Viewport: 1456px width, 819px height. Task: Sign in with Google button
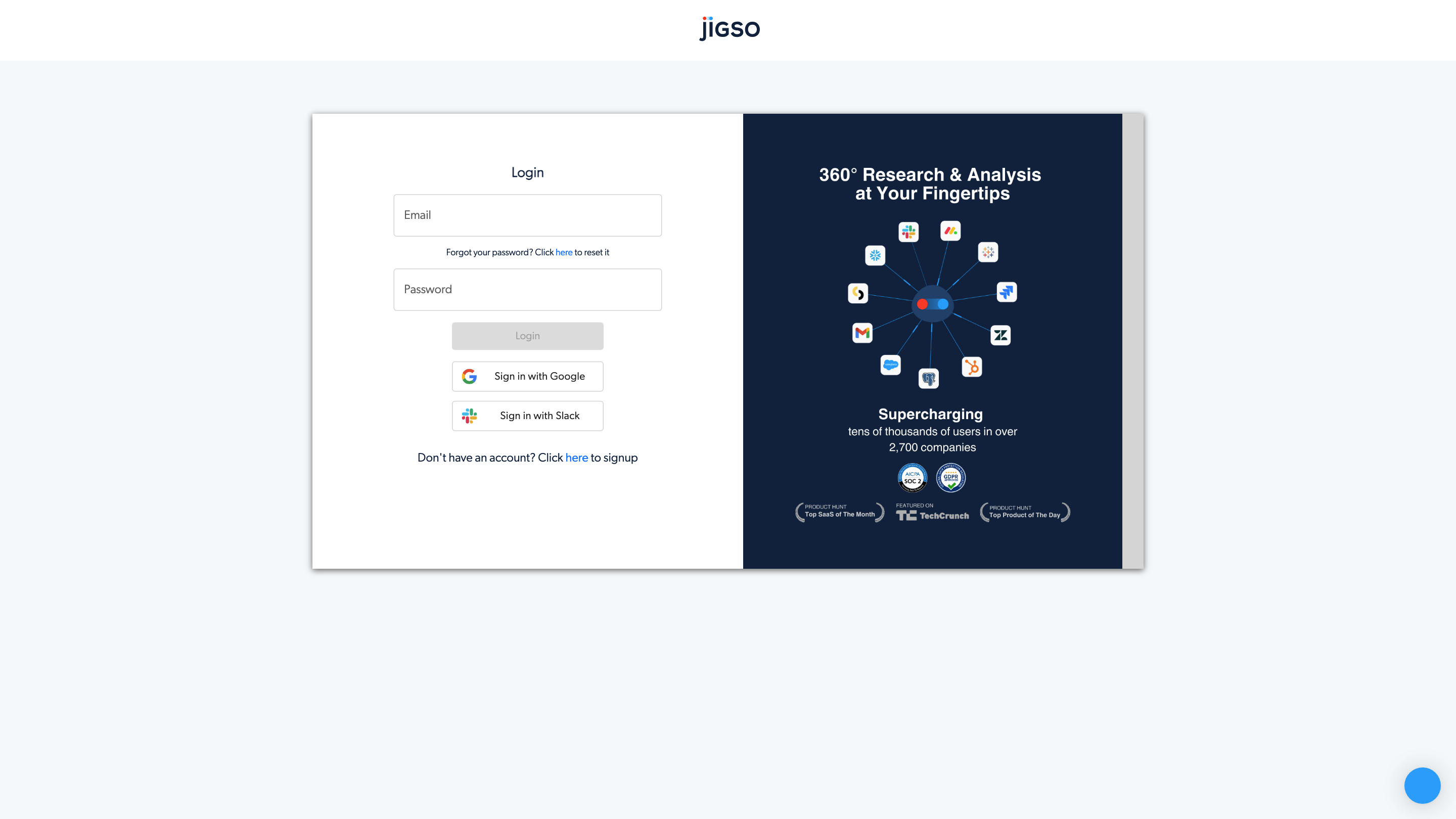tap(527, 377)
